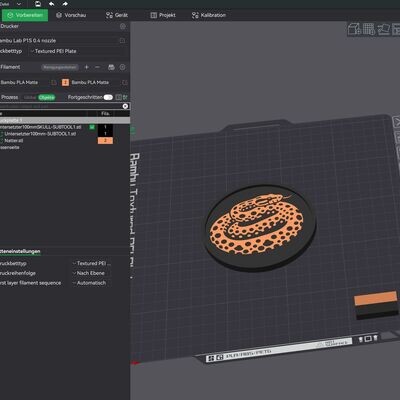Add a filament with the plus icon
400x400 pixels.
pos(87,67)
